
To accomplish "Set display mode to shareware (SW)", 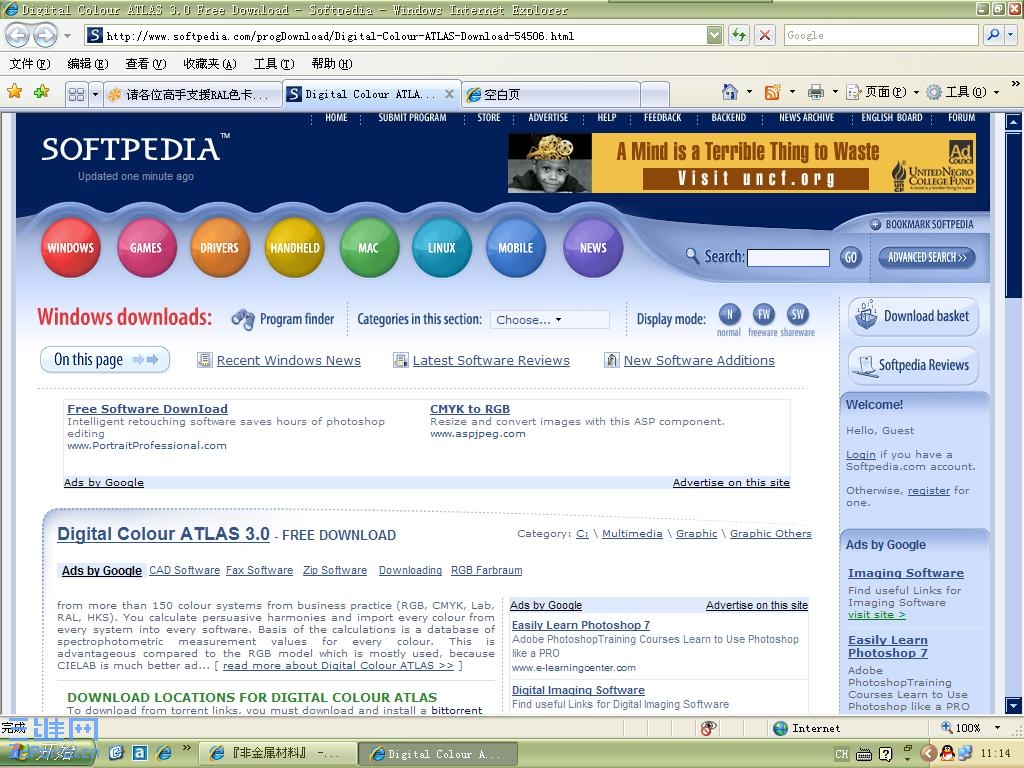I will coord(798,315).
